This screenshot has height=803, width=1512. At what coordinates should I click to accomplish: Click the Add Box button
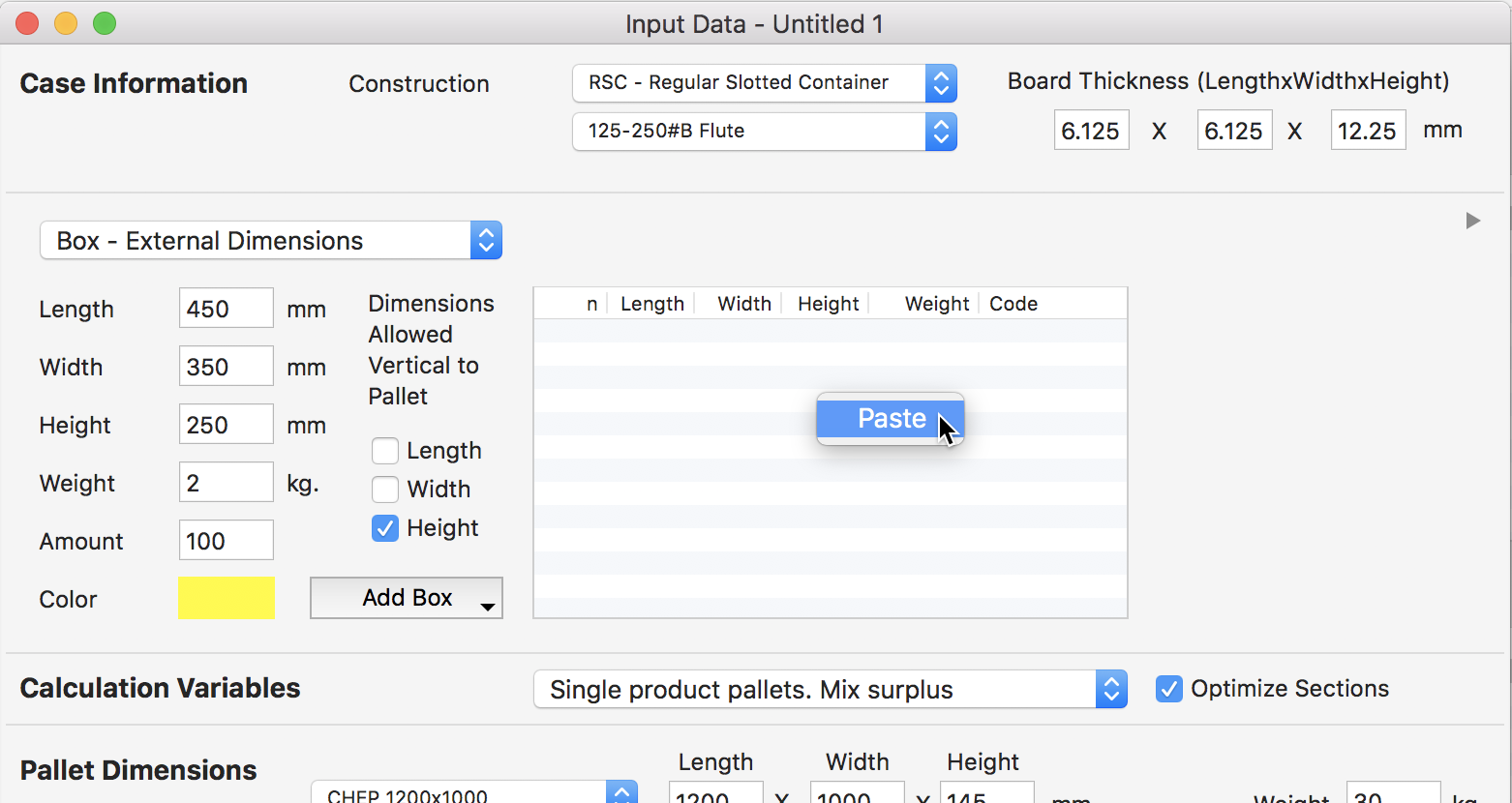click(407, 598)
